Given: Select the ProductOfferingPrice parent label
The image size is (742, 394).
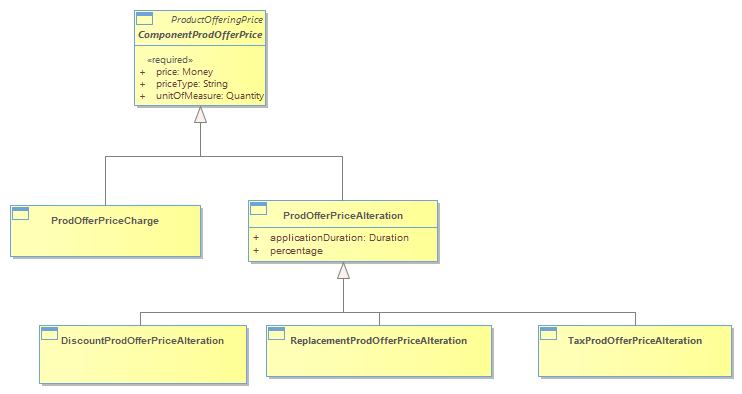Looking at the screenshot, I should coord(217,19).
